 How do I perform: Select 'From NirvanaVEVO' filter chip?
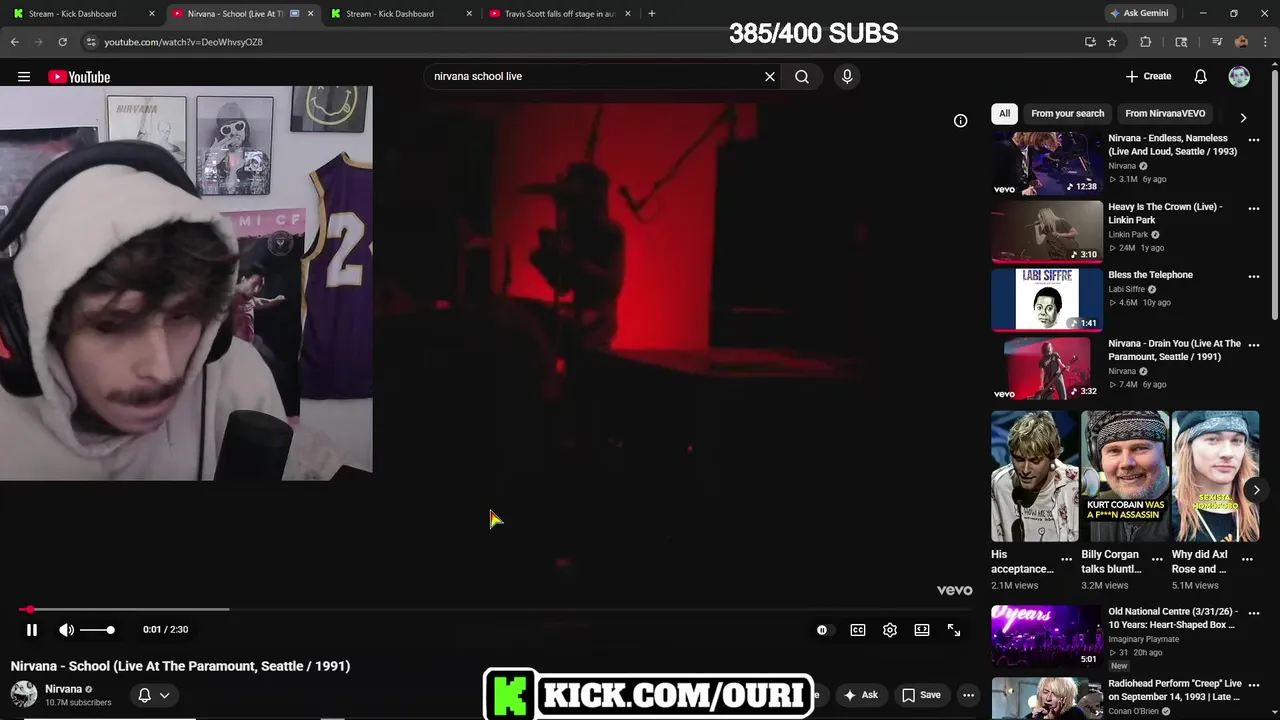pyautogui.click(x=1165, y=114)
